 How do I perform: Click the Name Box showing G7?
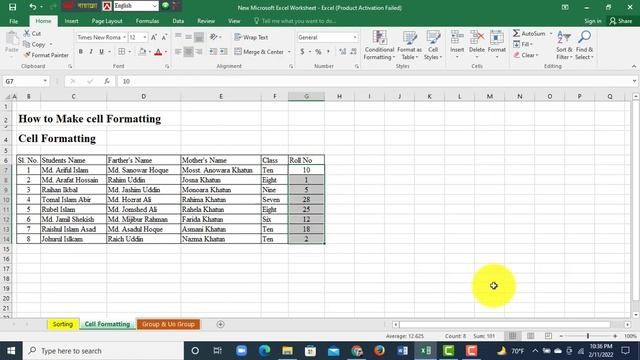21,81
